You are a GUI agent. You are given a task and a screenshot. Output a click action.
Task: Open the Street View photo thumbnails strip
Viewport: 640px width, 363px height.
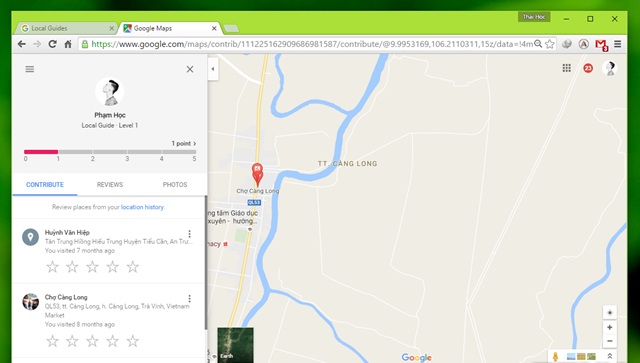click(x=581, y=356)
